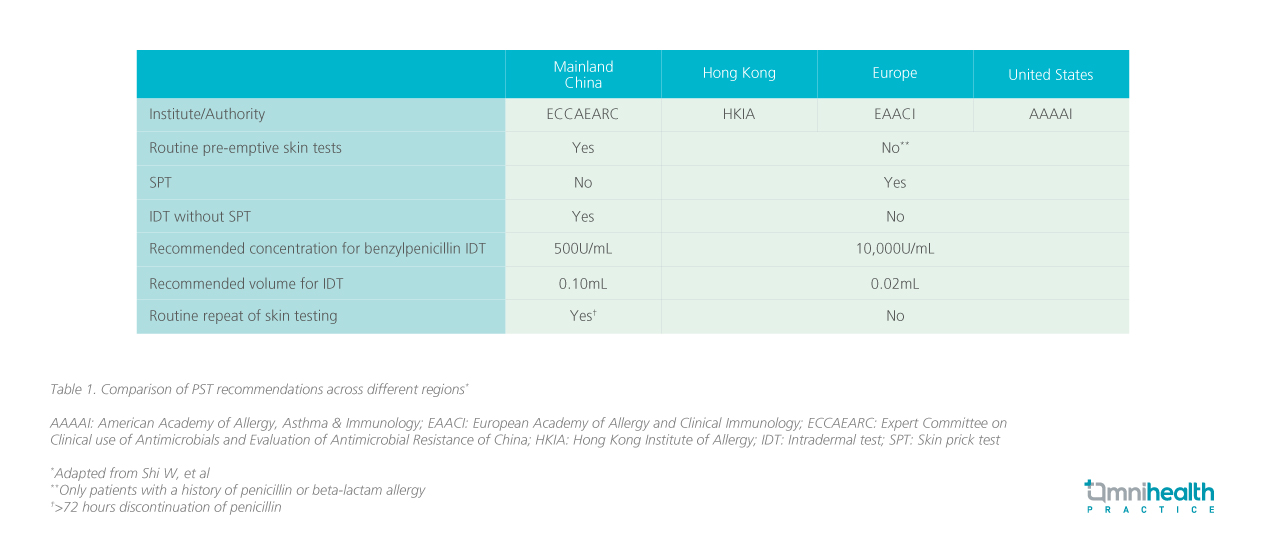Click the Routine pre-emptive skin tests row label

tap(245, 148)
